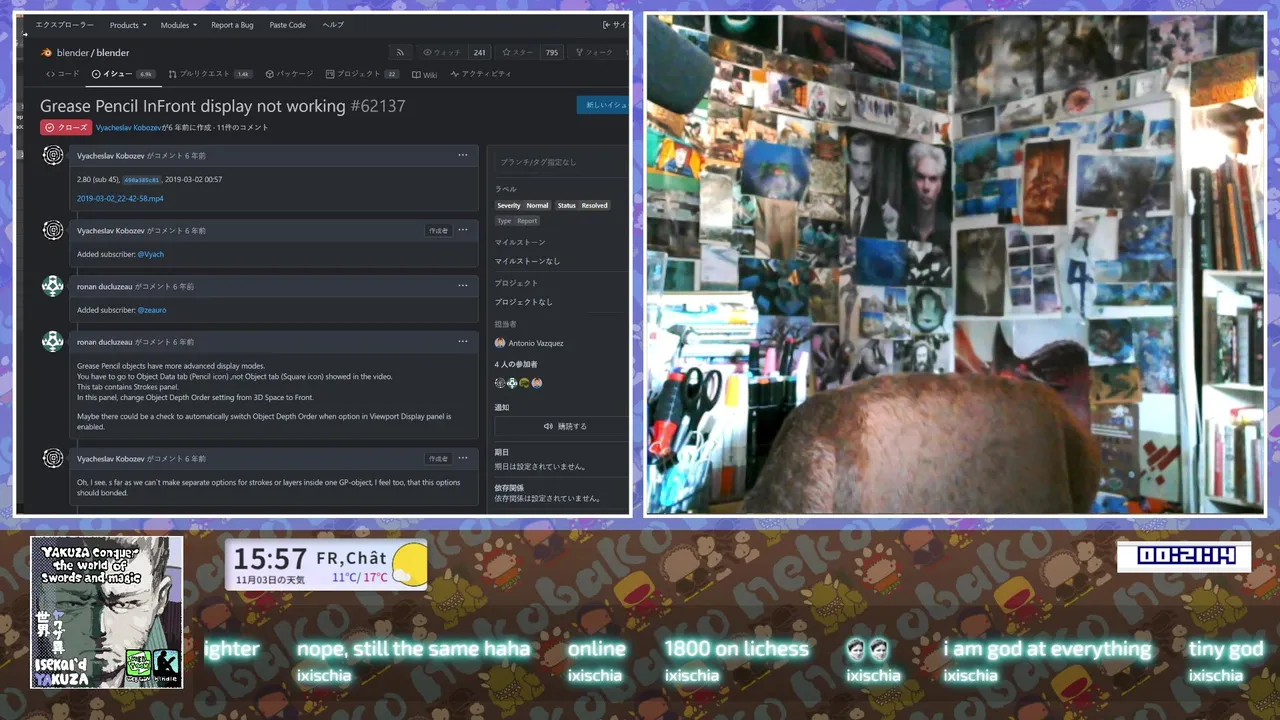This screenshot has height=720, width=1280.
Task: Click avatar of Vyacheslav Kobozev's Added subscriber comment
Action: coord(53,230)
